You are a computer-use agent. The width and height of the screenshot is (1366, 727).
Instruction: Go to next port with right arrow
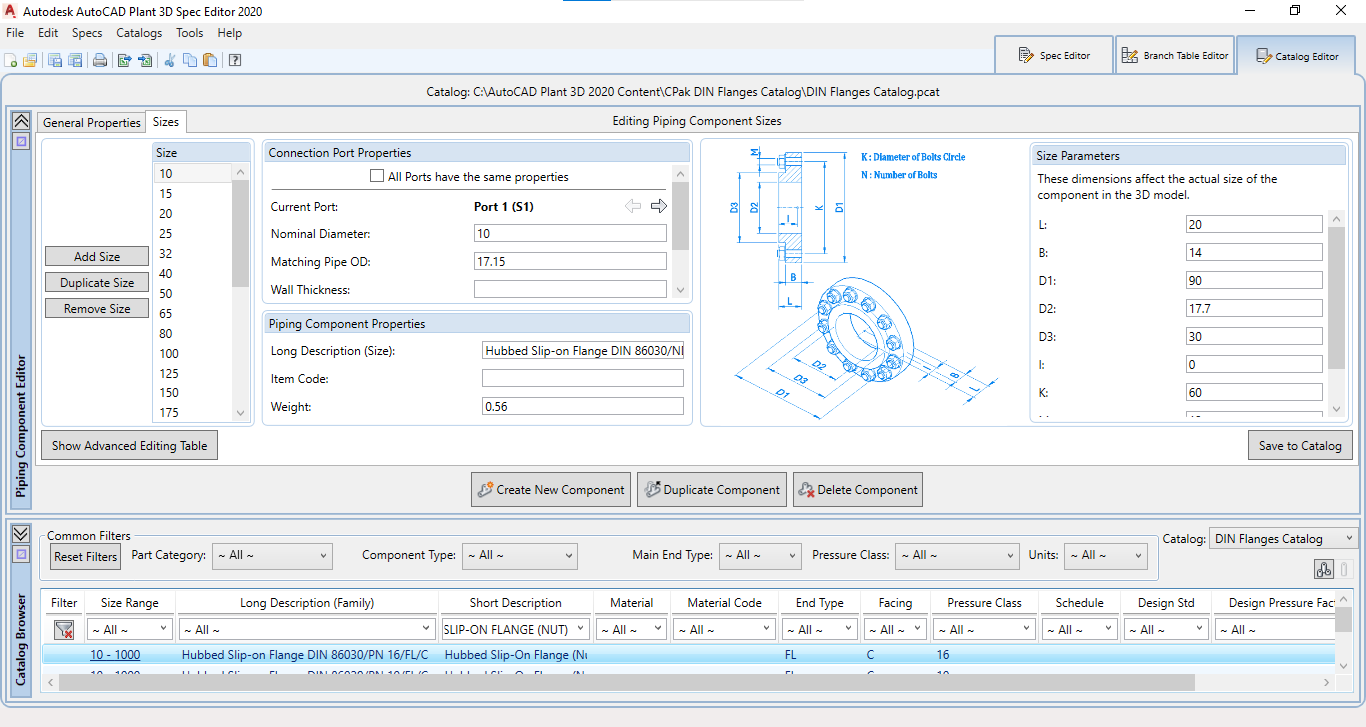[658, 206]
